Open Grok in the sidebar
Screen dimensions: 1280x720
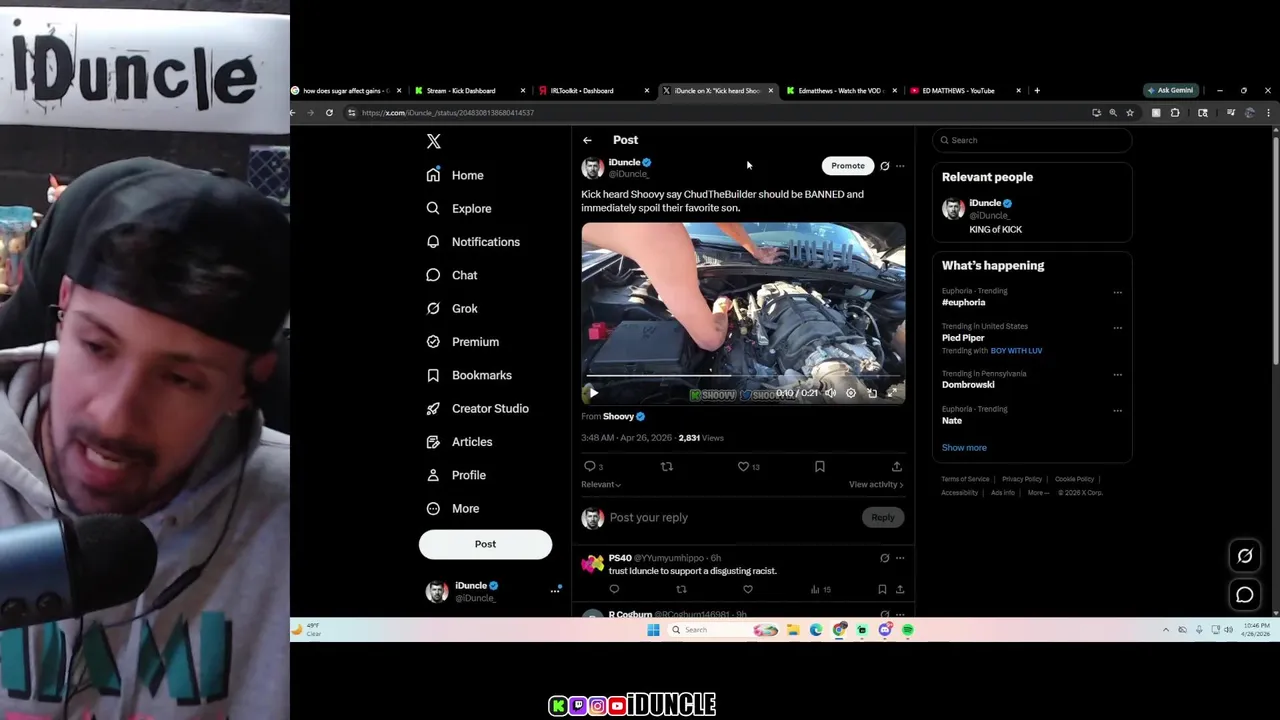(x=452, y=308)
